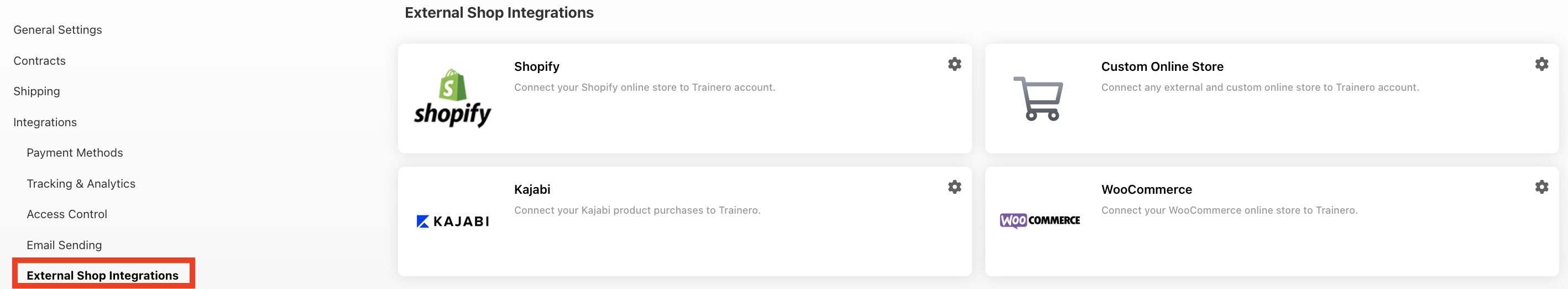This screenshot has width=1568, height=289.
Task: Open General Settings in sidebar
Action: coord(57,30)
